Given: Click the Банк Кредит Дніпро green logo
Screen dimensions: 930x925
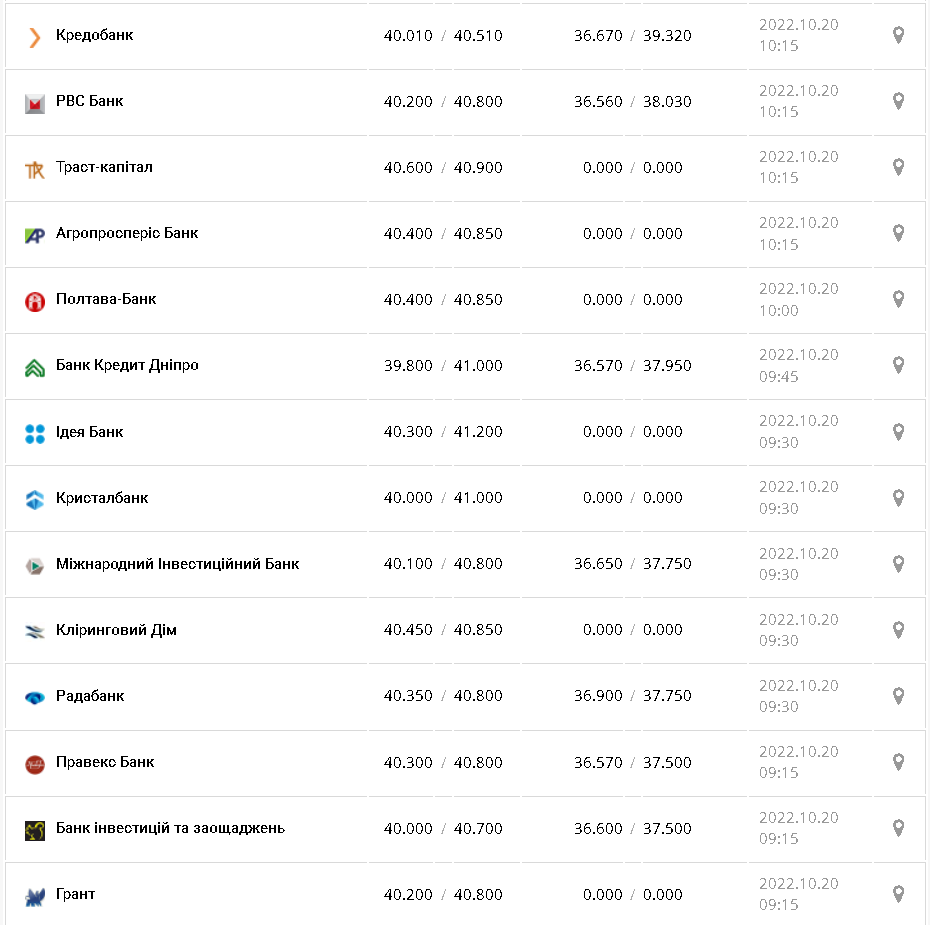Looking at the screenshot, I should (35, 367).
